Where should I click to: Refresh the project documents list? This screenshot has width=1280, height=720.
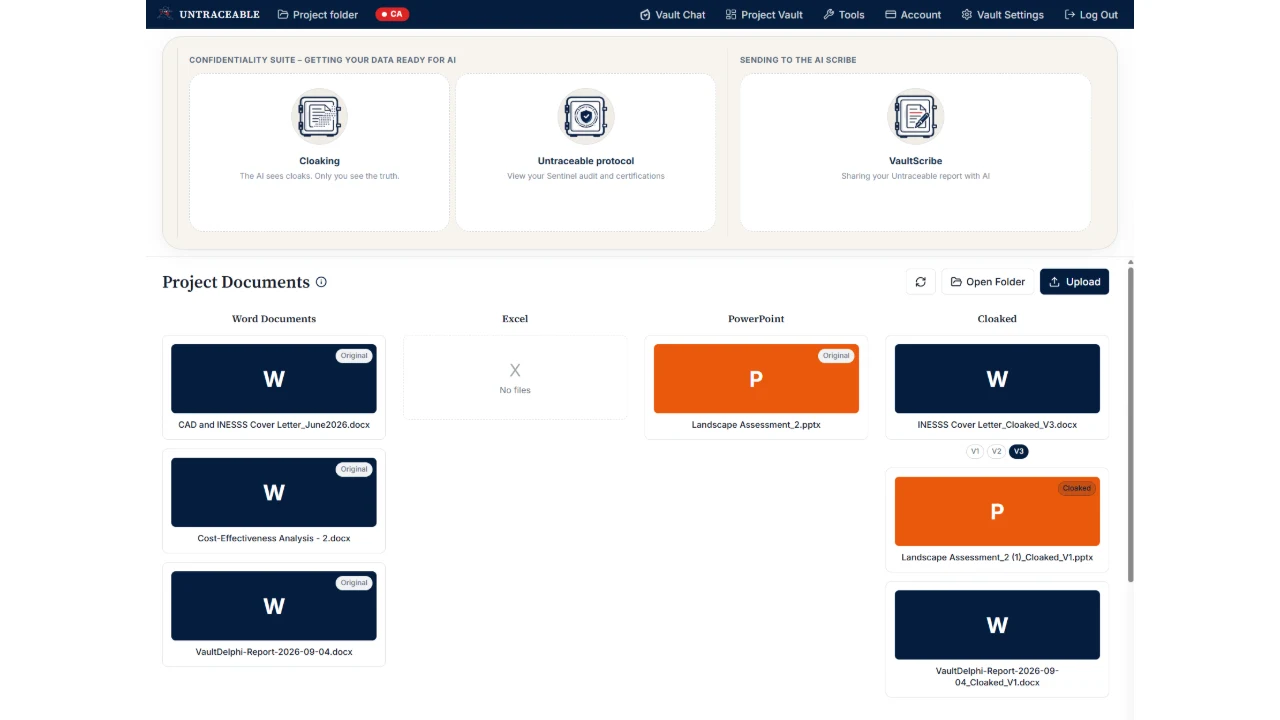(x=920, y=282)
